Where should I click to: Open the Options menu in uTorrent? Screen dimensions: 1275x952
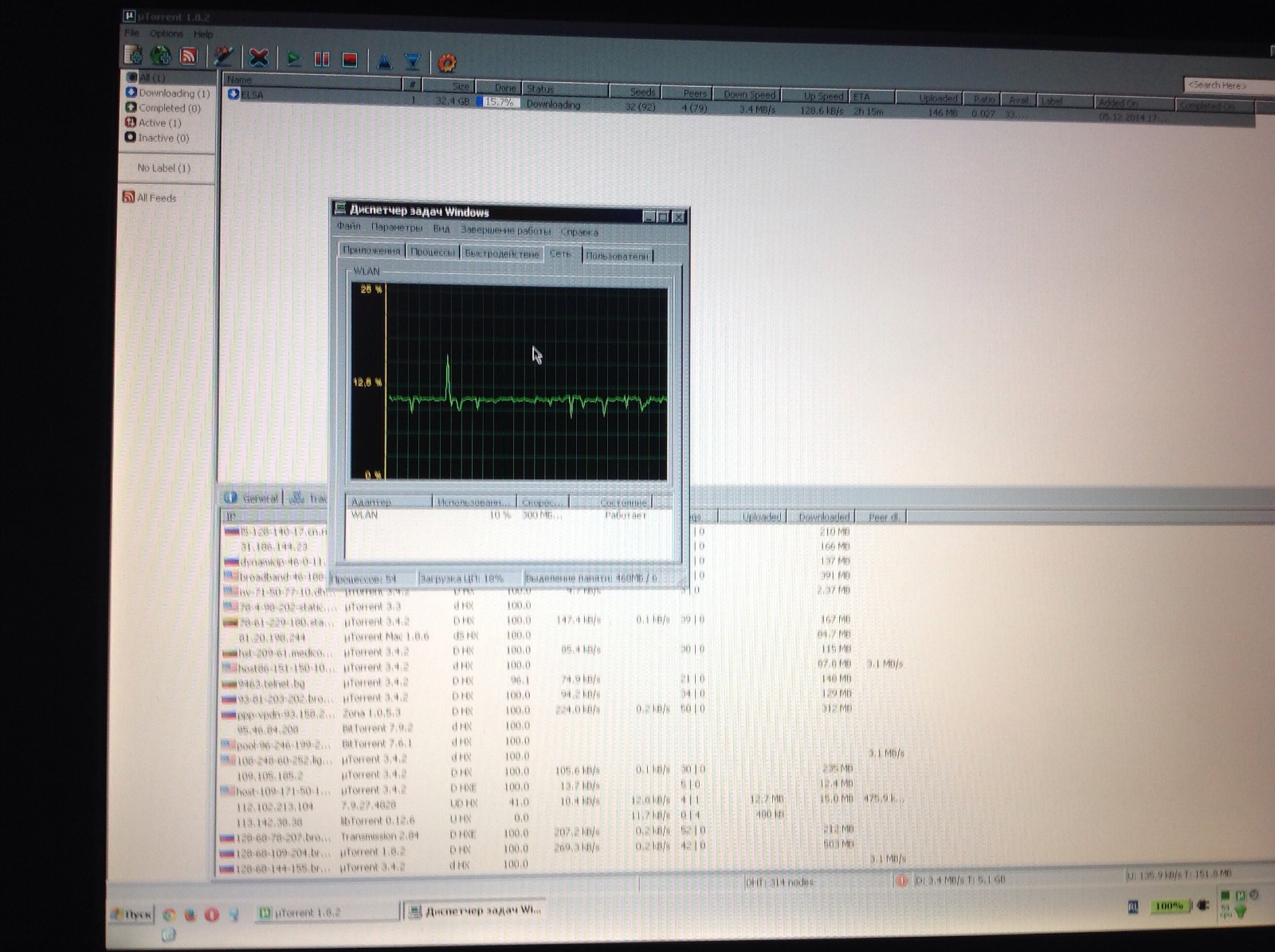click(x=167, y=33)
